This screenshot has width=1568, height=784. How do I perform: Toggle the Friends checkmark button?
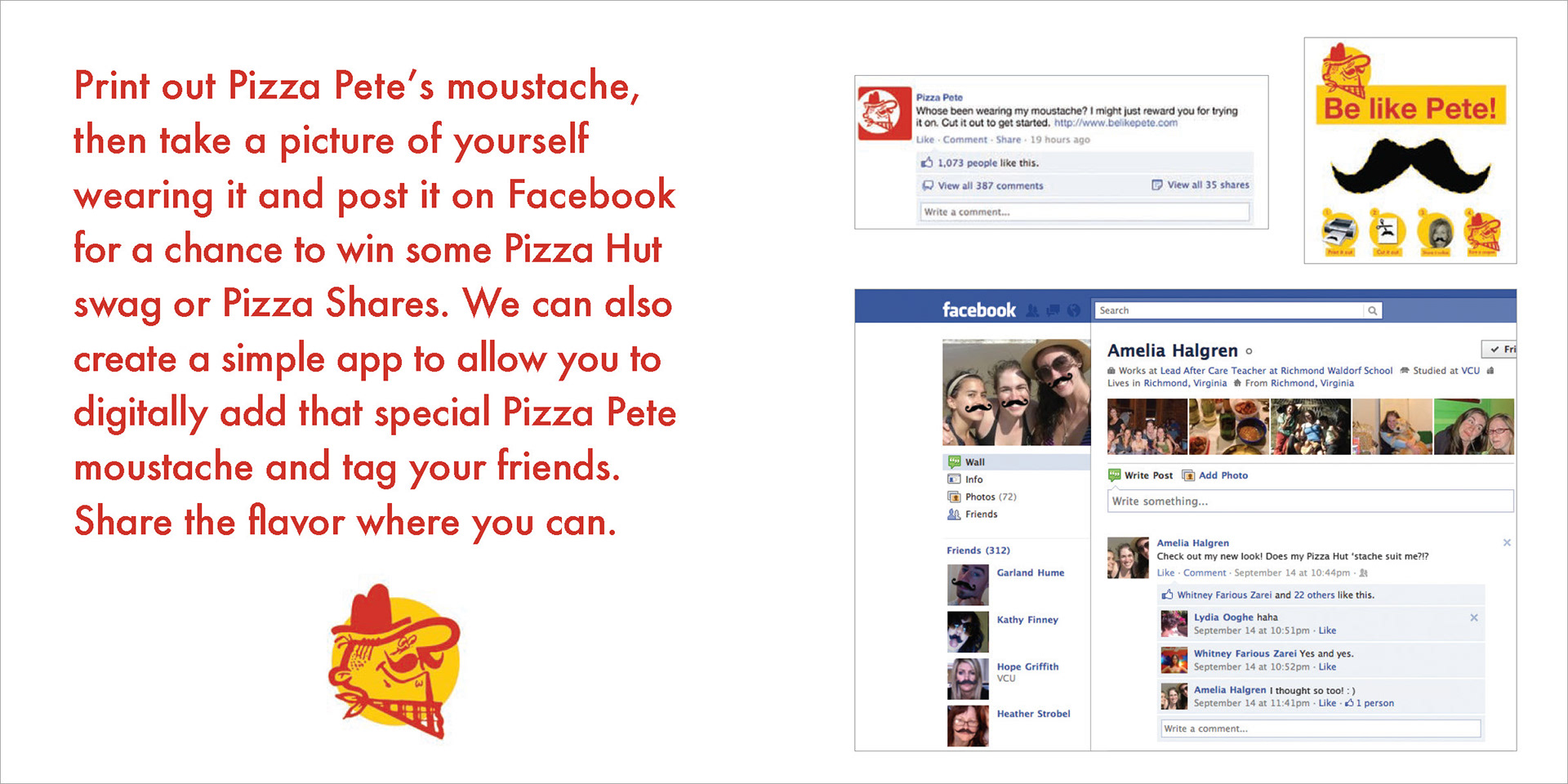[x=1499, y=349]
